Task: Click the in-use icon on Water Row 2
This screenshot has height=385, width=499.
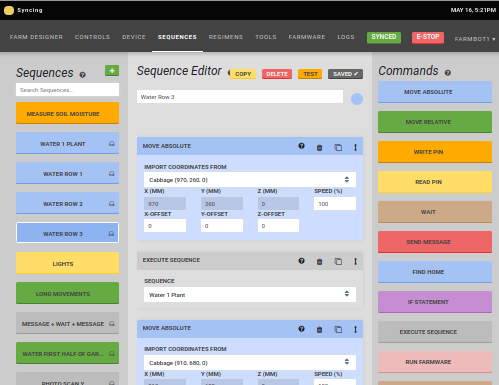Action: [112, 204]
